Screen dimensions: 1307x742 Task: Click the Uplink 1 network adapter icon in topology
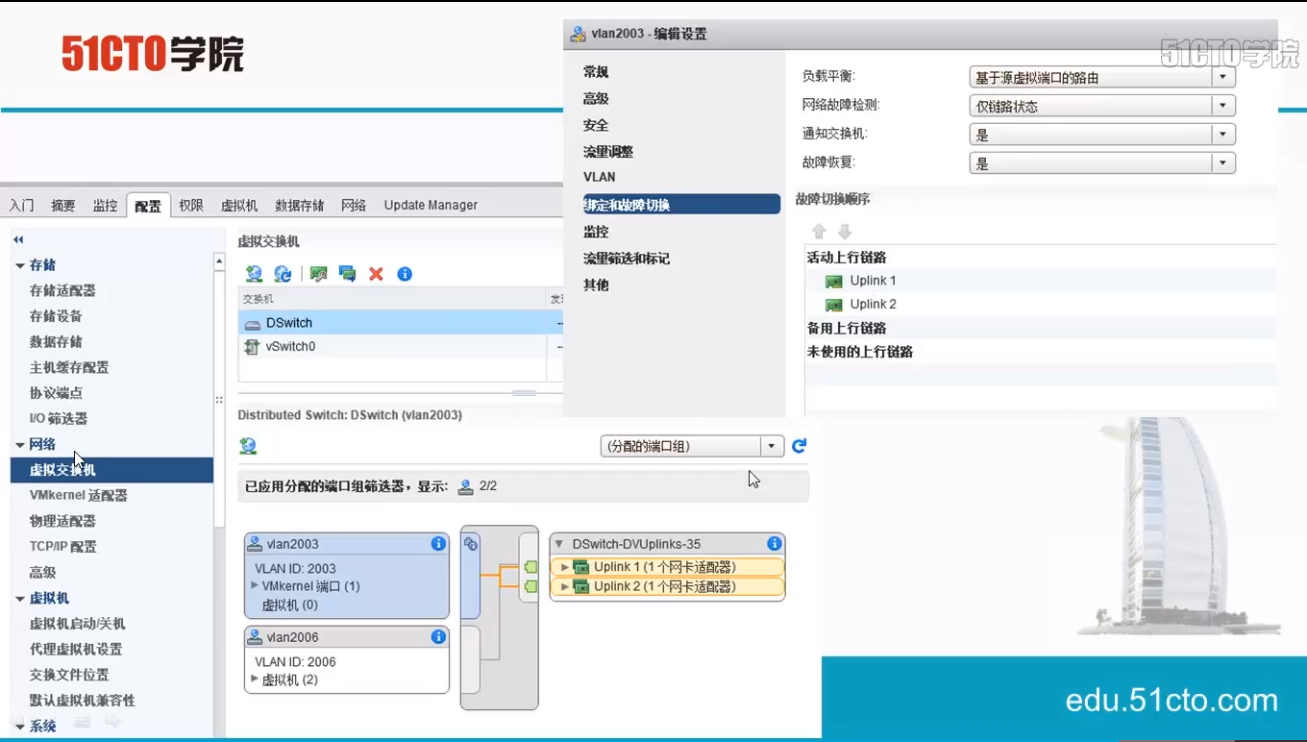click(580, 567)
